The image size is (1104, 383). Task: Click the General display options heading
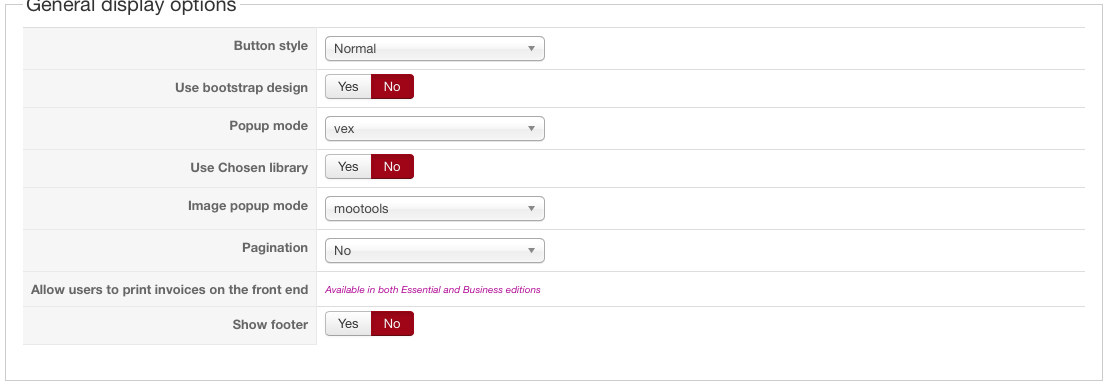(x=131, y=6)
